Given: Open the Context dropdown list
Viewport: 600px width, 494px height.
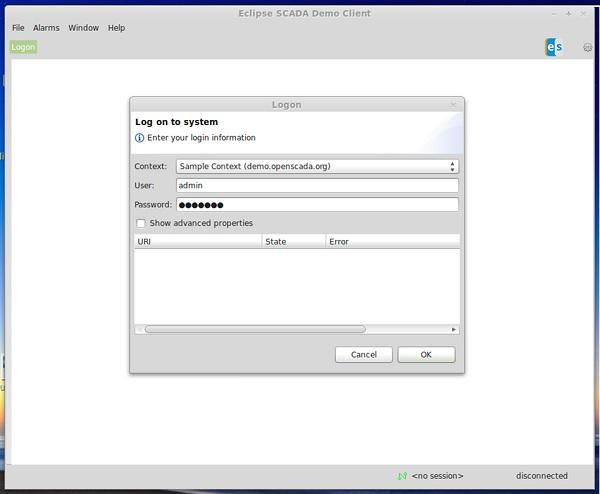Looking at the screenshot, I should tap(317, 166).
